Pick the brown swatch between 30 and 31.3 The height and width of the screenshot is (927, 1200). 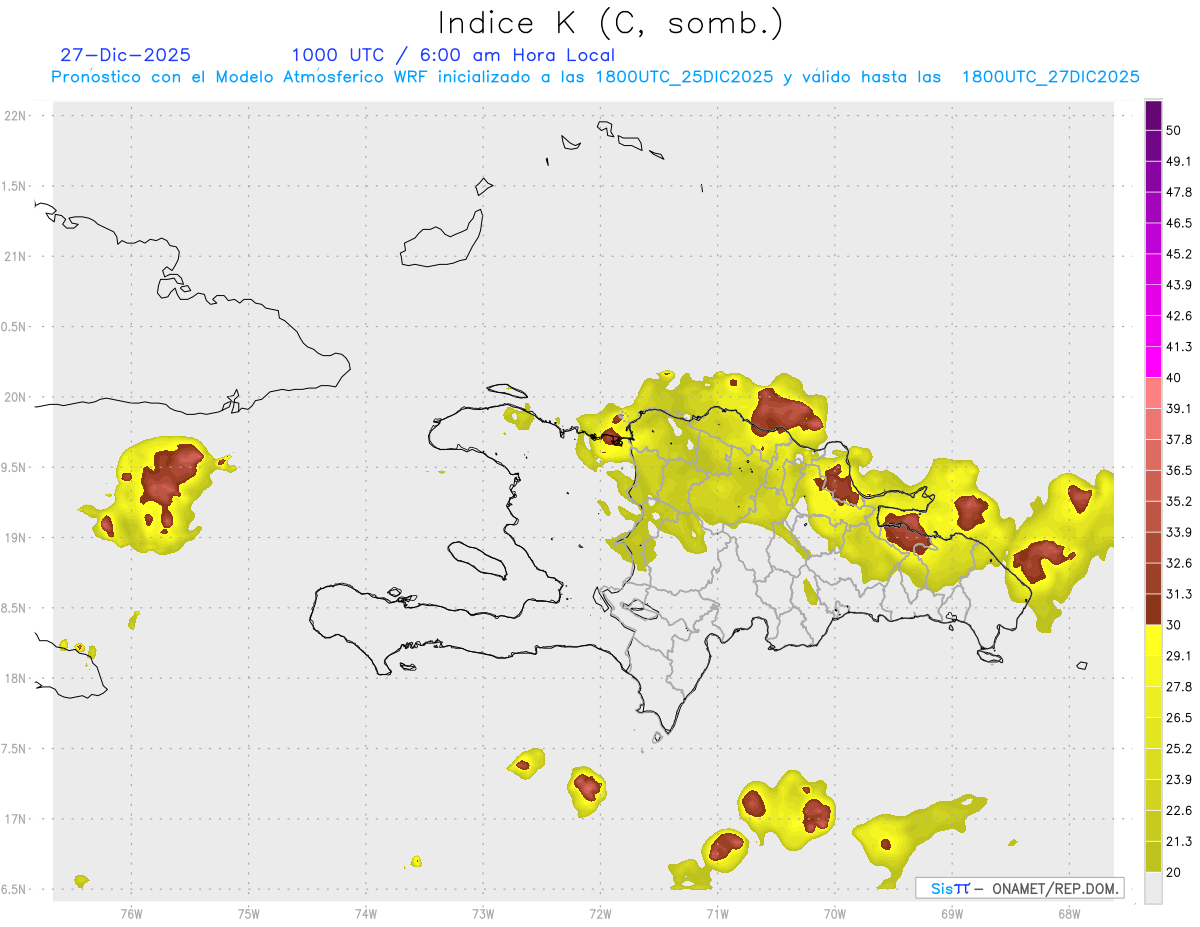(x=1154, y=610)
